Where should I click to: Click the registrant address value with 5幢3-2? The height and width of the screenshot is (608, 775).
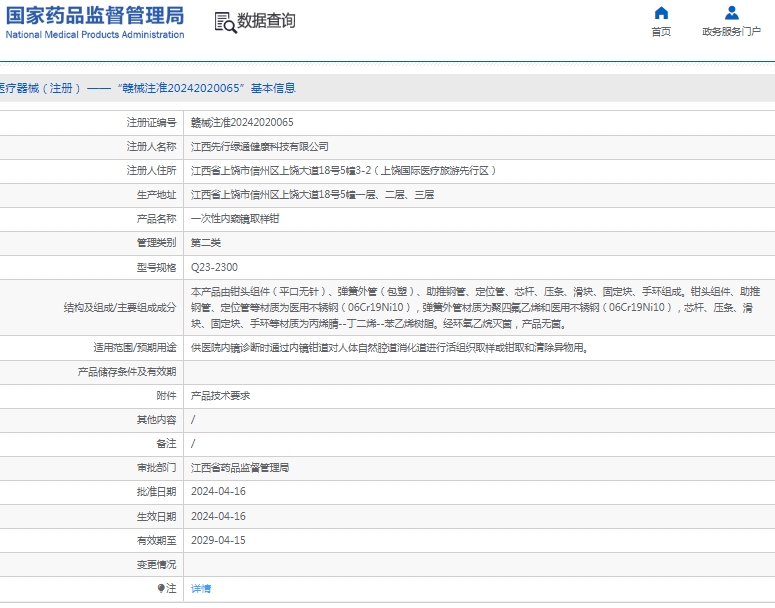(x=344, y=171)
